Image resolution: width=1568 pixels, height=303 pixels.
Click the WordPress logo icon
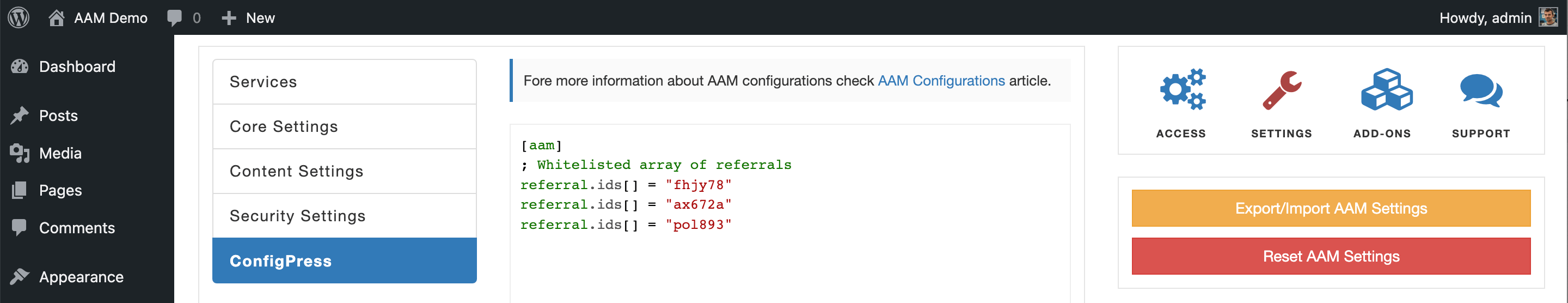pyautogui.click(x=19, y=17)
